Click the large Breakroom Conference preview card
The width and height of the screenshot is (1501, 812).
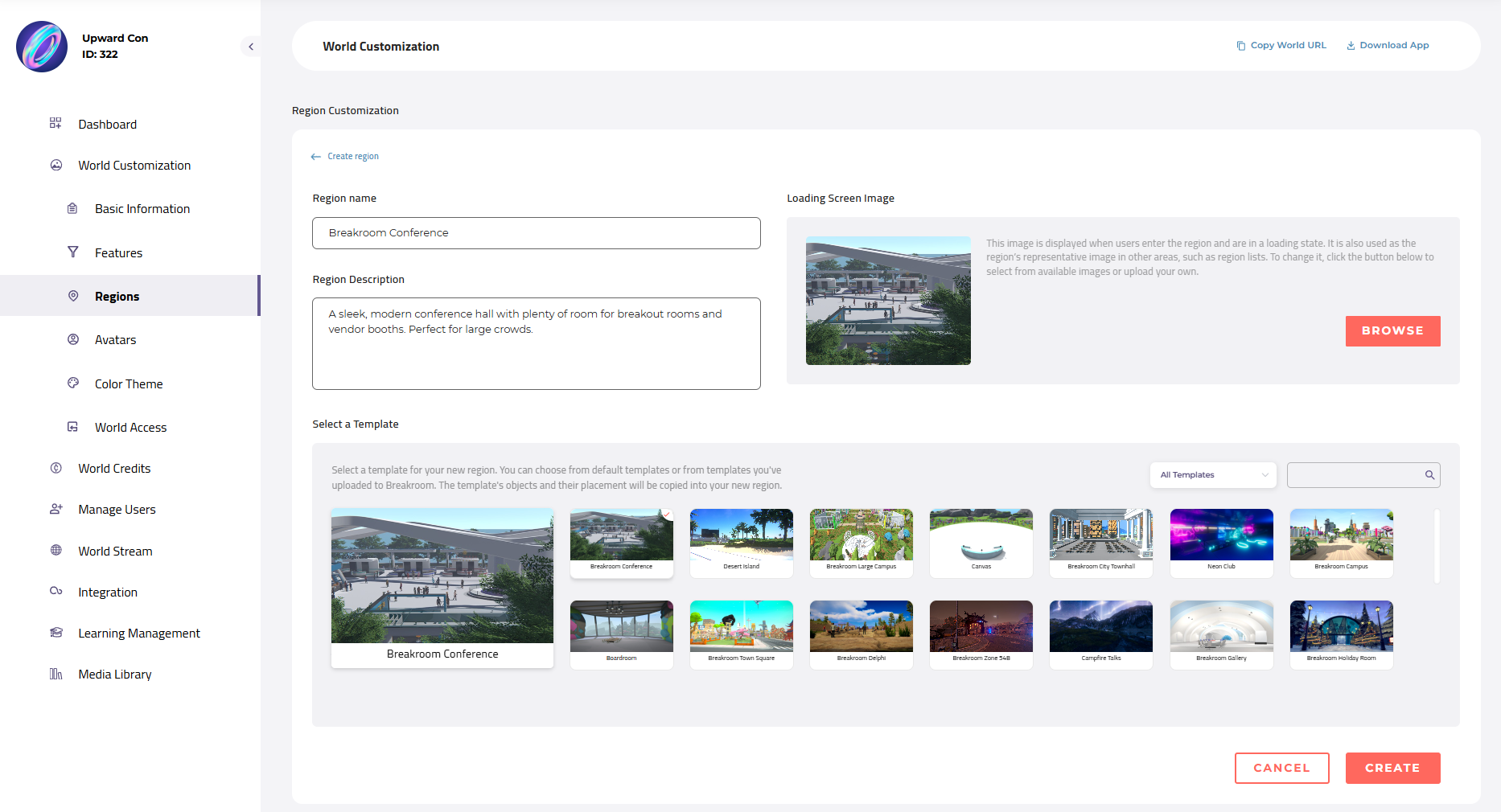(x=442, y=588)
